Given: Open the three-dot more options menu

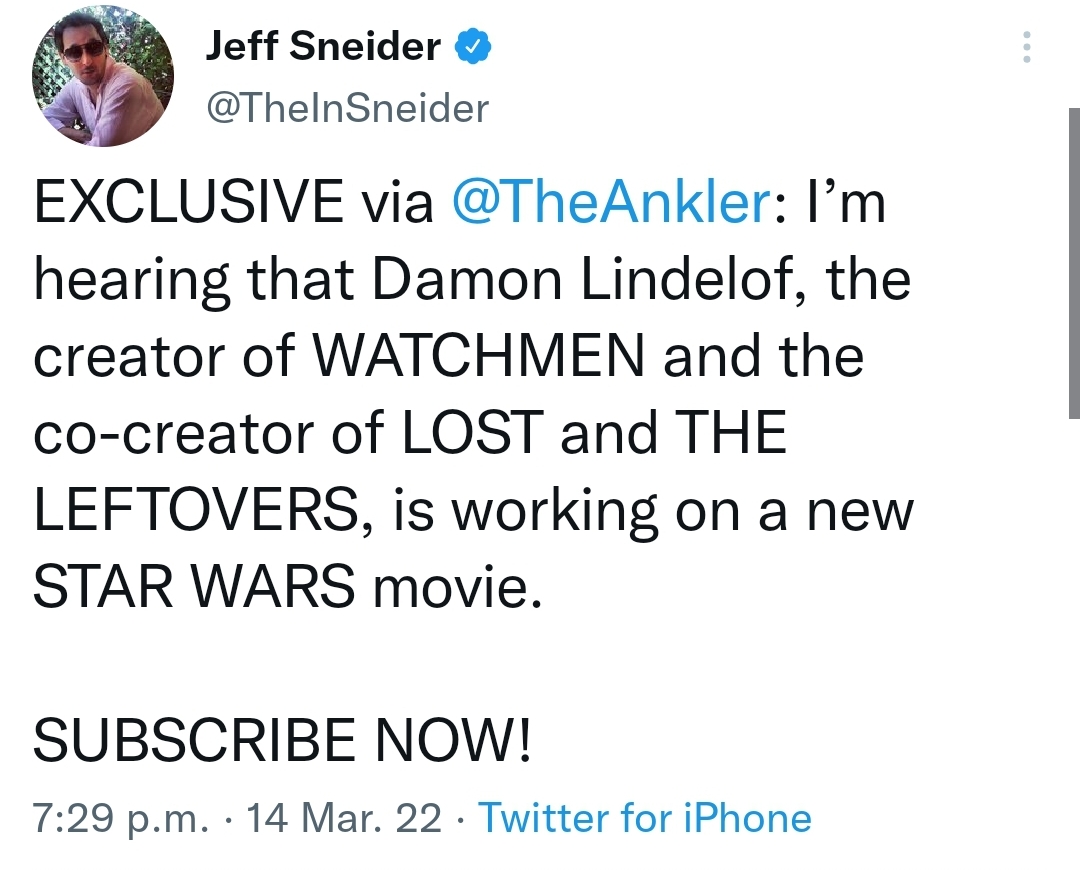Looking at the screenshot, I should click(x=1026, y=47).
